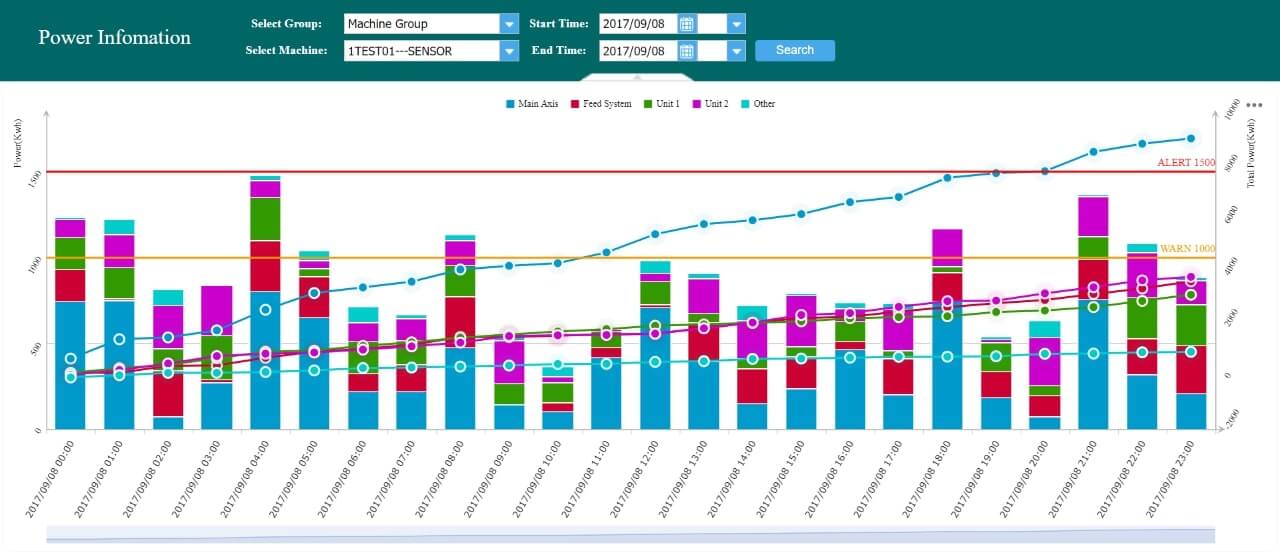Viewport: 1280px width, 553px height.
Task: Open the Start Time calendar picker icon
Action: coord(686,24)
